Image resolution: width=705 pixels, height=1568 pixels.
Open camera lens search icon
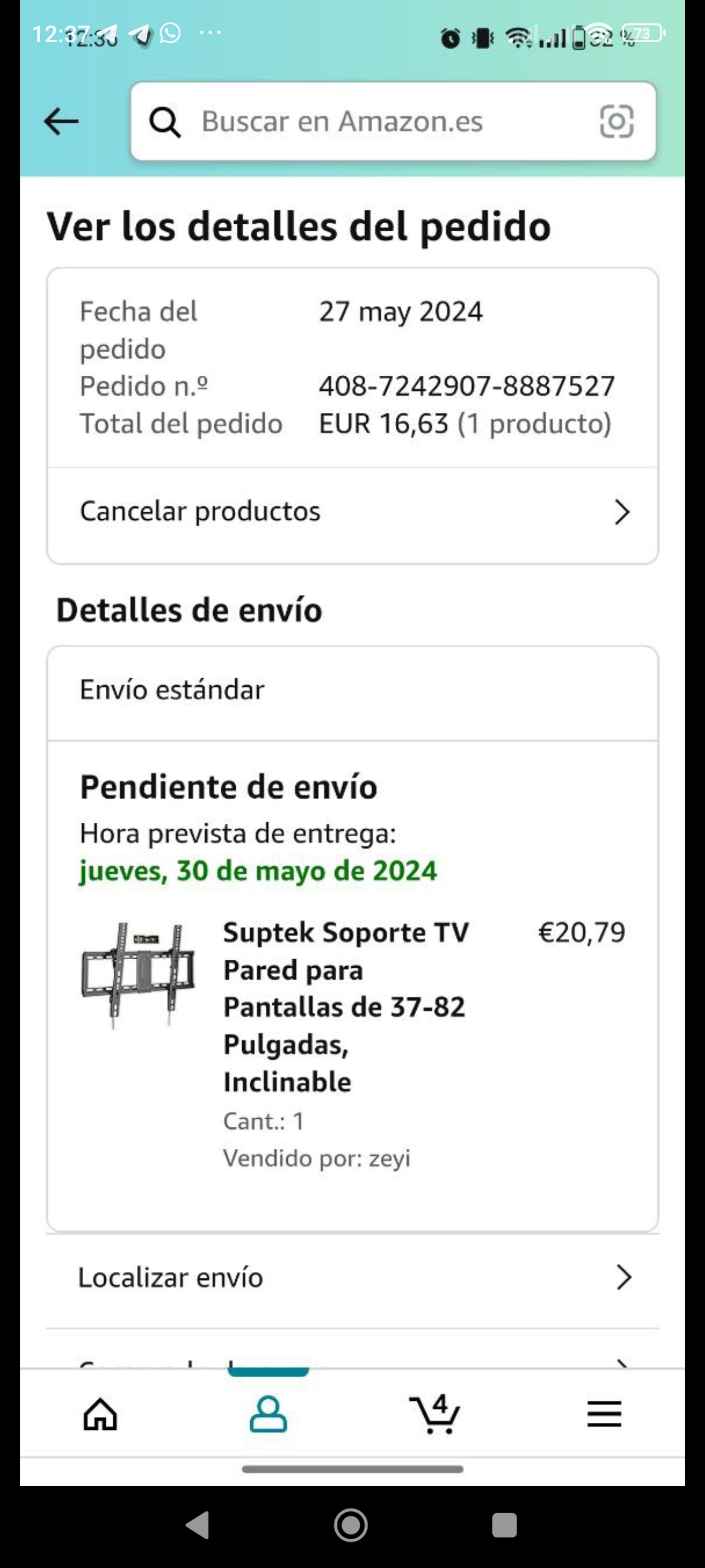click(x=616, y=122)
